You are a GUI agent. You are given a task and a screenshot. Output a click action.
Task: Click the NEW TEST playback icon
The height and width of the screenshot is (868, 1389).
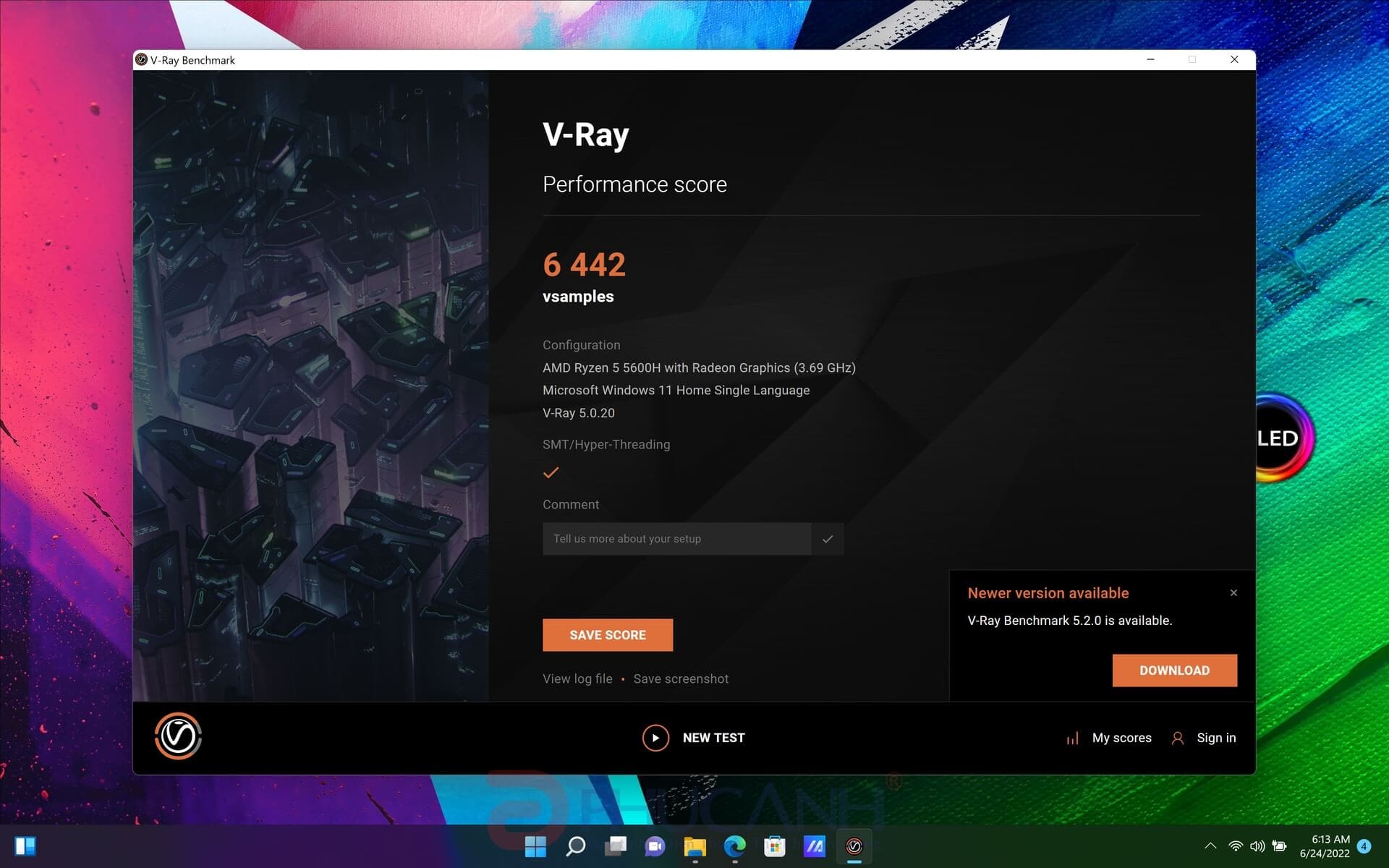click(655, 737)
